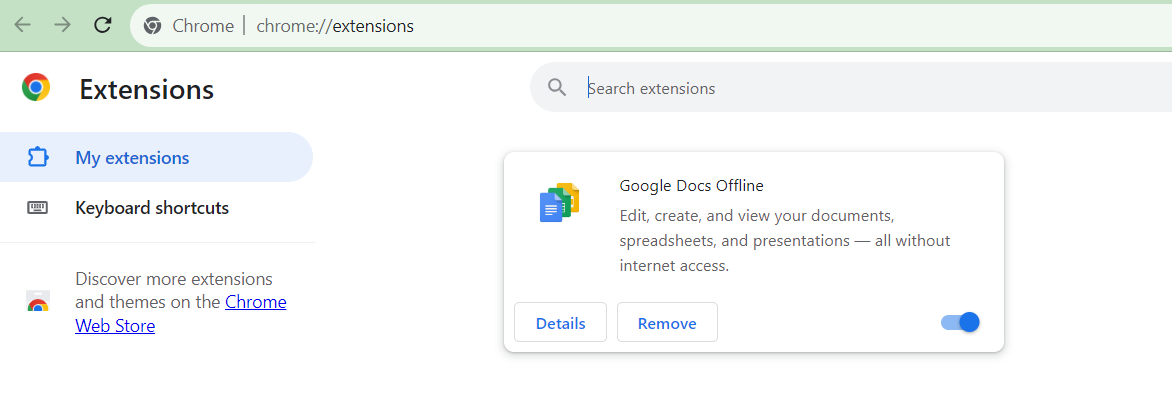
Task: Disable the Google Docs Offline toggle
Action: [960, 322]
